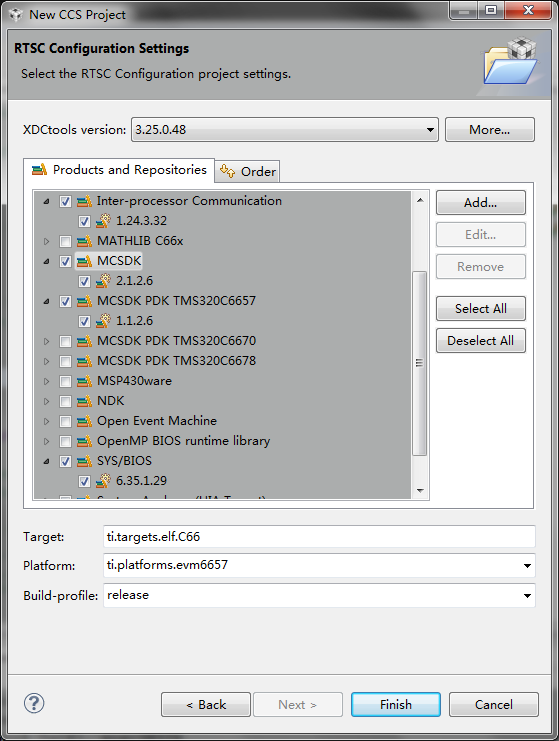Enable the MATHLIB C66x checkbox
This screenshot has width=559, height=741.
click(x=65, y=241)
